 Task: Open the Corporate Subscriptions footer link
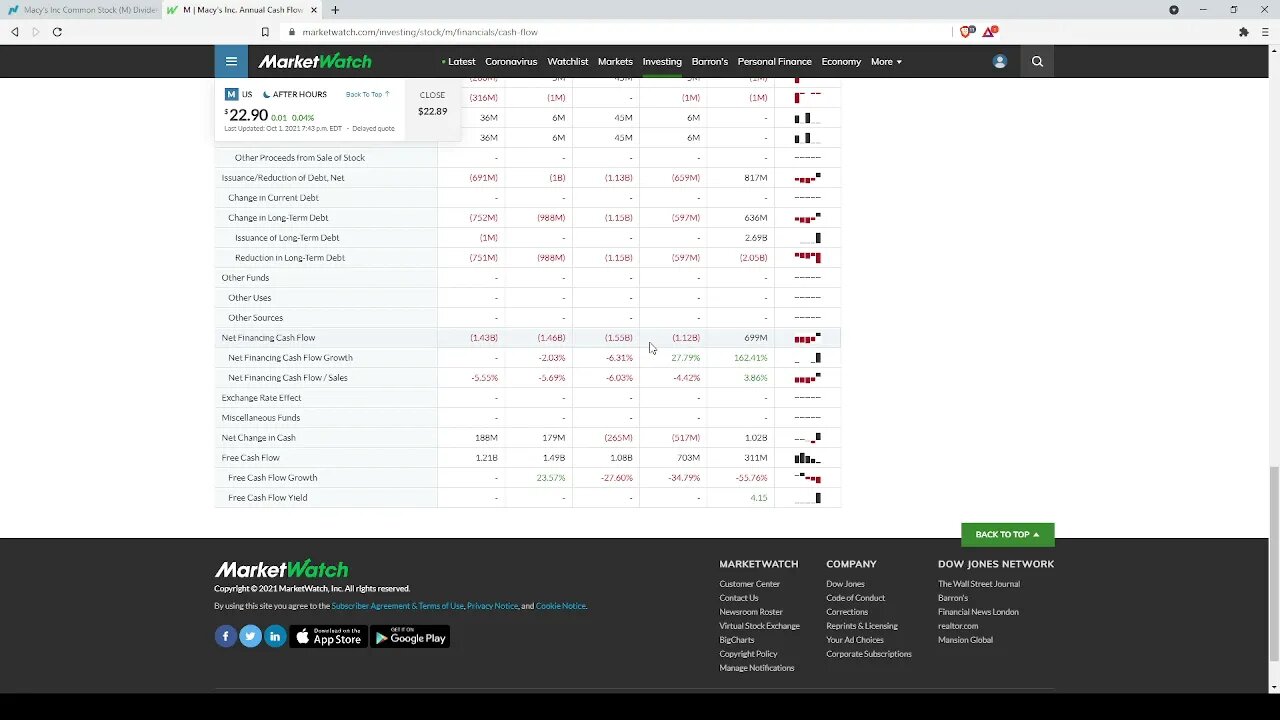click(869, 654)
